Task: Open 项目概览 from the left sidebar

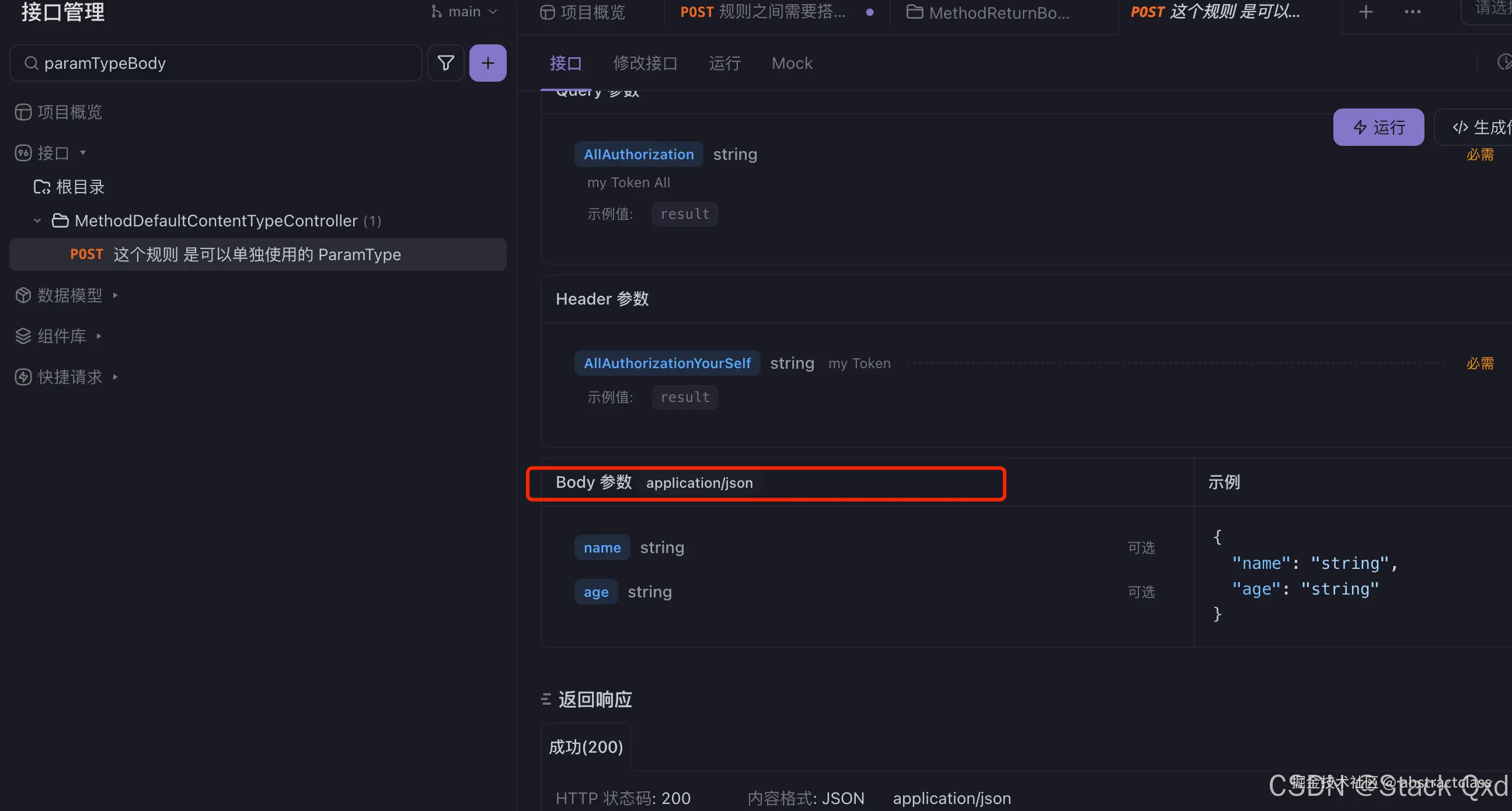Action: coord(69,111)
